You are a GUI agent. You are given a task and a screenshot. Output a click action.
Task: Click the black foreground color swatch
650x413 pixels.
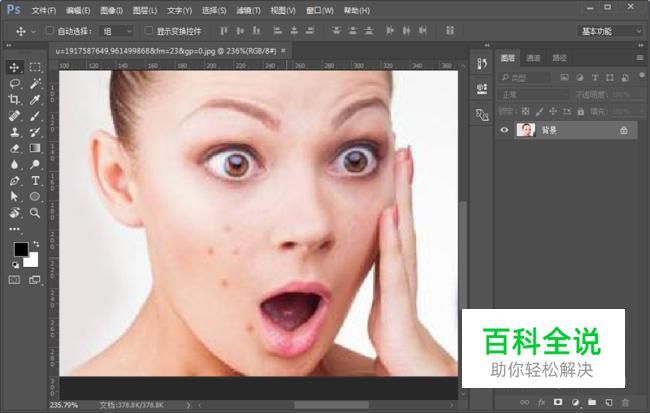coord(20,249)
